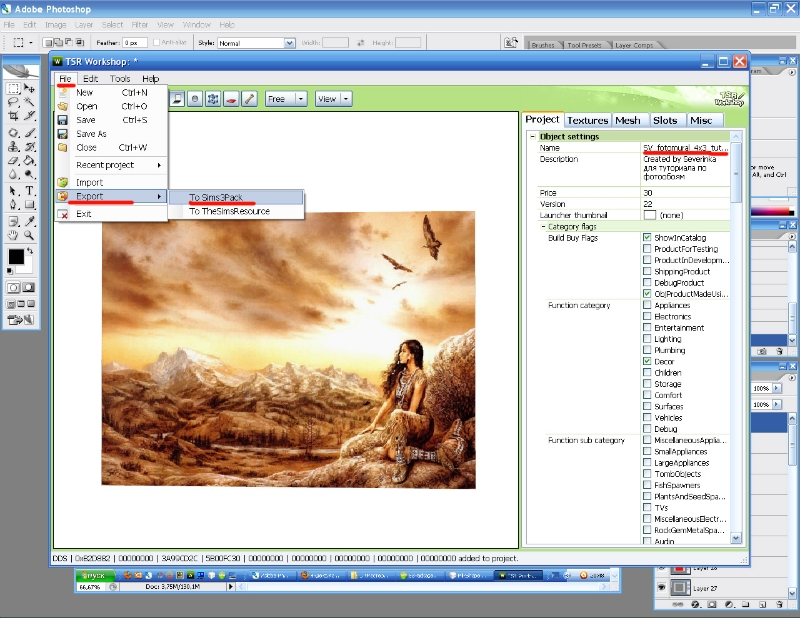Pick the Horizontal Type tool

click(x=30, y=191)
